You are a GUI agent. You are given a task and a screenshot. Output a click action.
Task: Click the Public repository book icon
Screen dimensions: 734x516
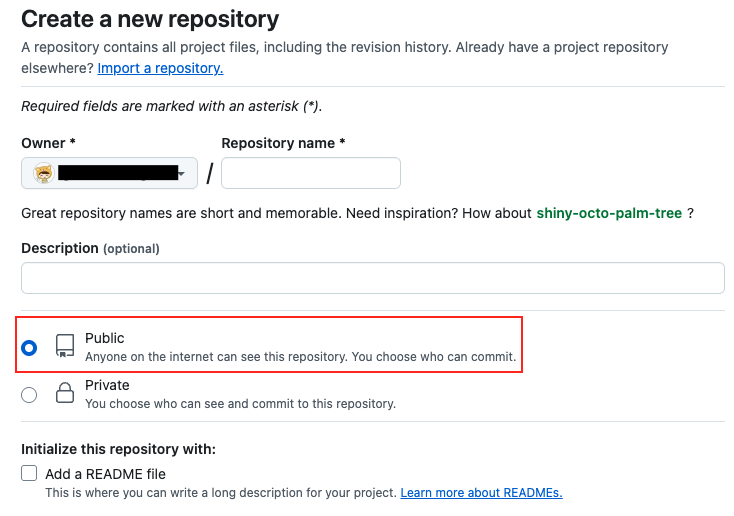65,347
